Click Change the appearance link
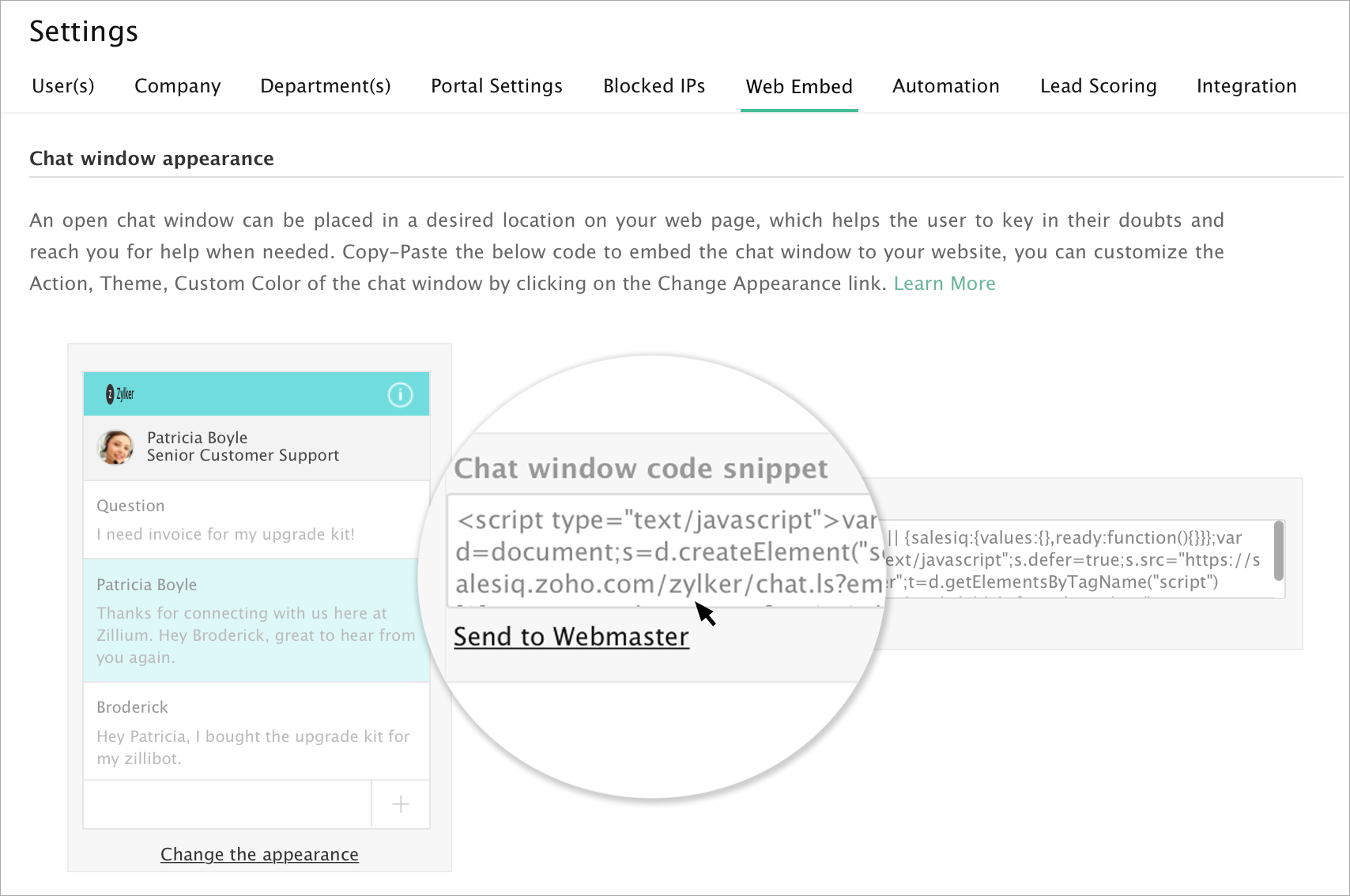 259,855
